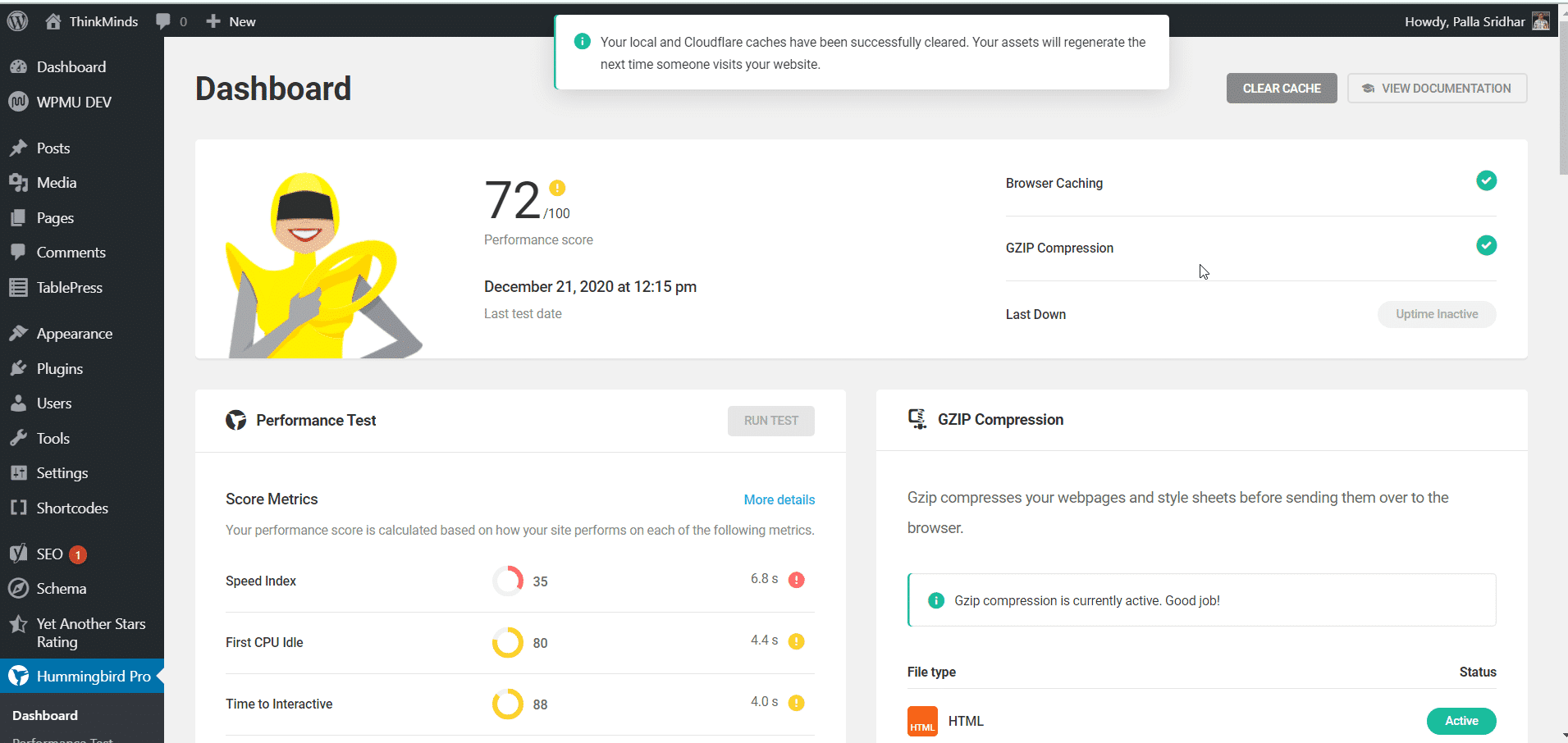Open the Yoast SEO sidebar icon

click(x=18, y=554)
